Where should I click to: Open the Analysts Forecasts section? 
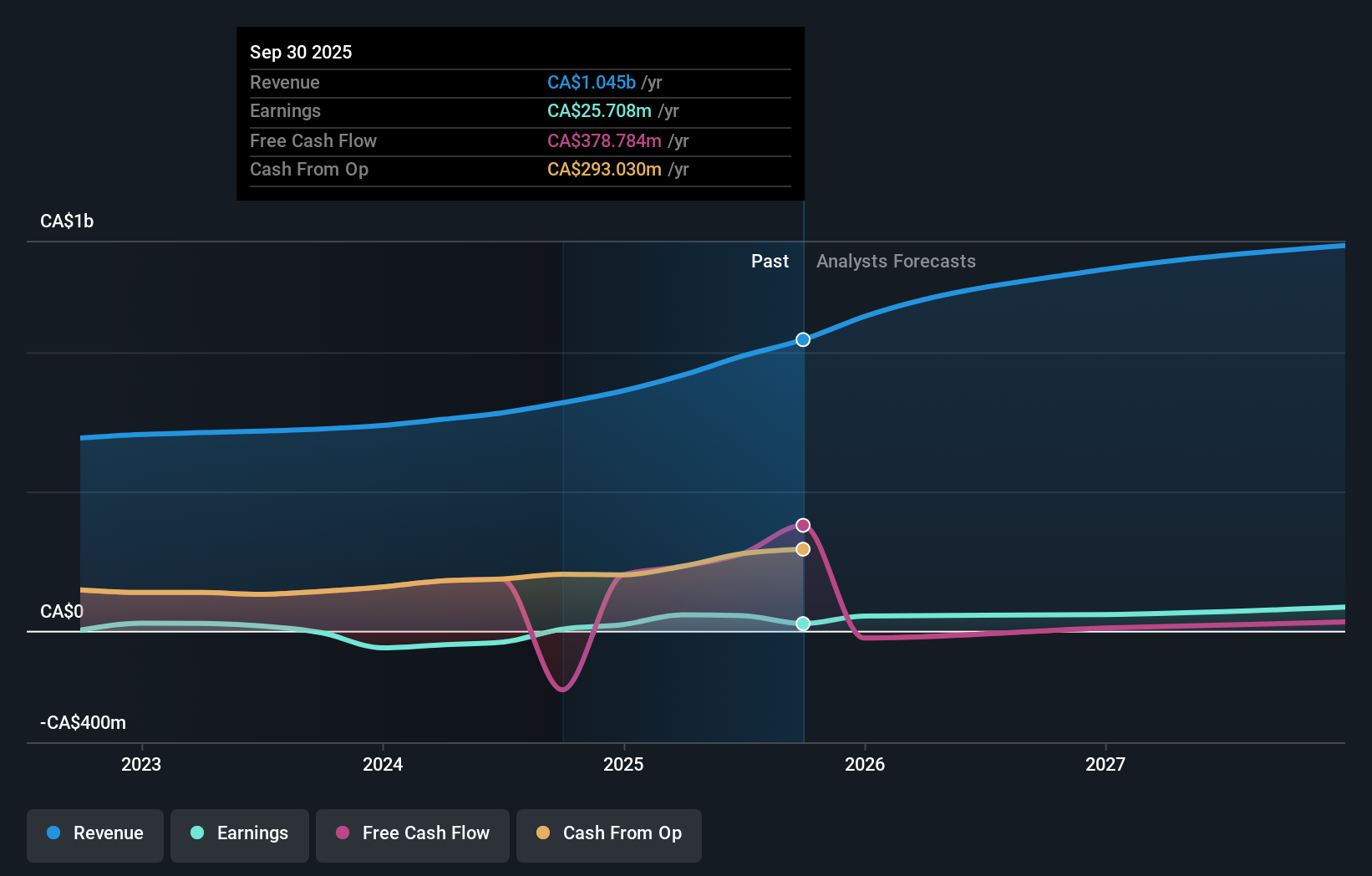[896, 261]
